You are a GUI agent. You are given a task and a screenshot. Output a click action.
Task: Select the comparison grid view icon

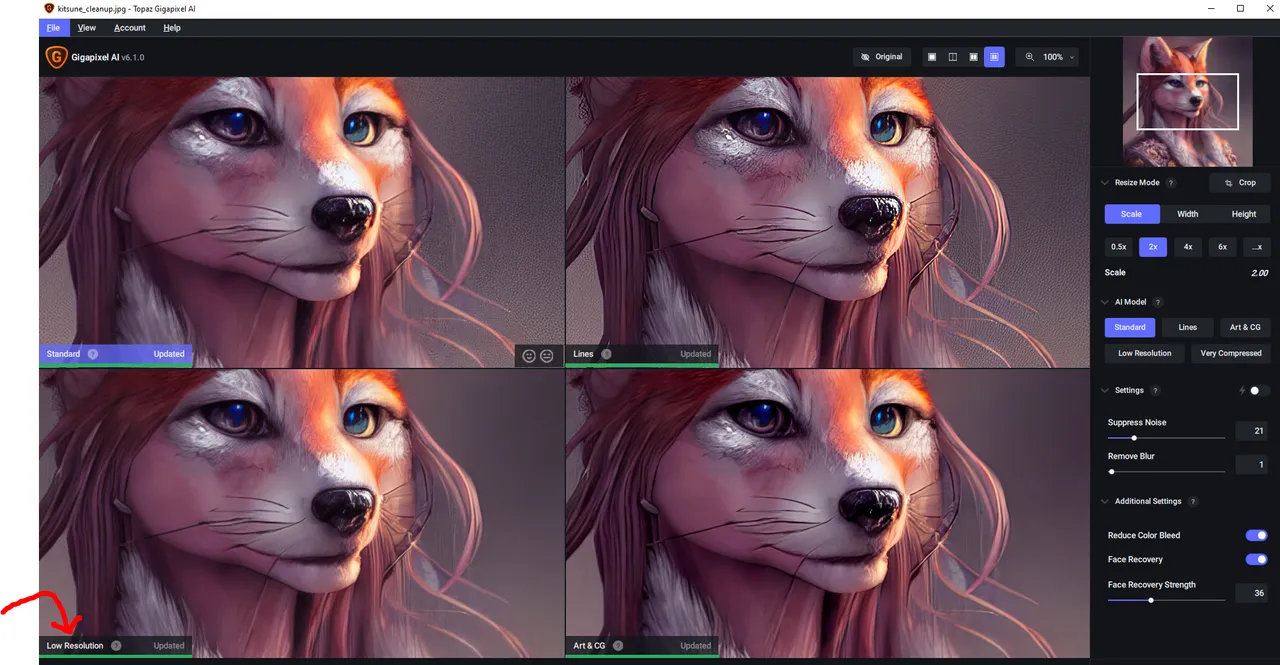(x=993, y=57)
